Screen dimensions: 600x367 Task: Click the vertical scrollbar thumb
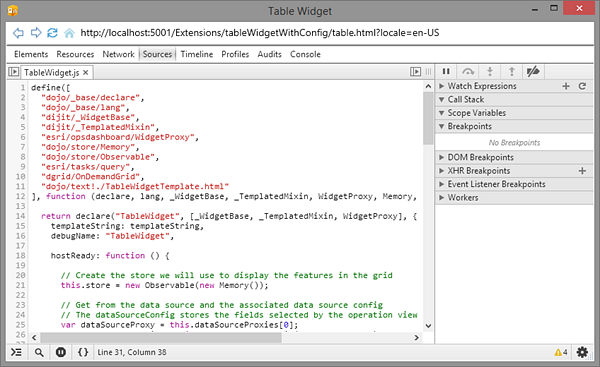[428, 118]
